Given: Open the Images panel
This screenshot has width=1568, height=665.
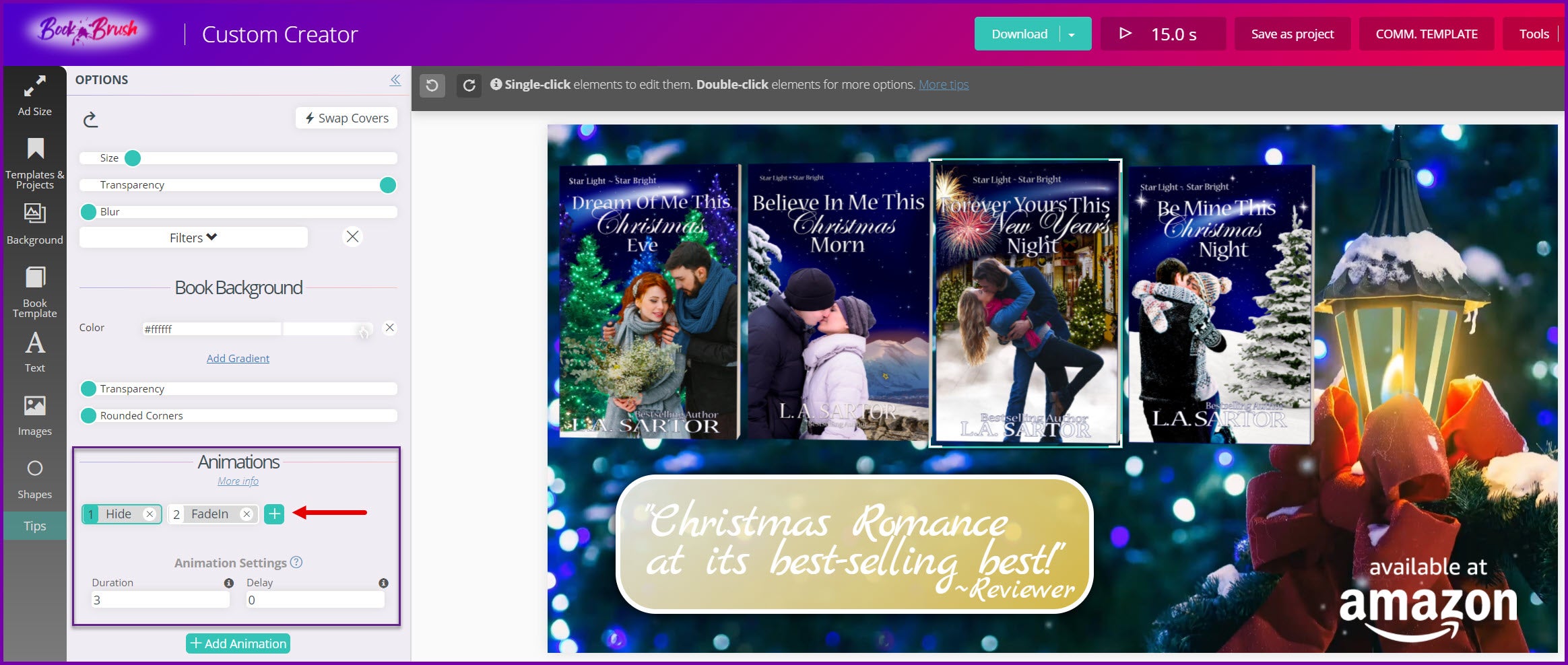Looking at the screenshot, I should pos(34,416).
